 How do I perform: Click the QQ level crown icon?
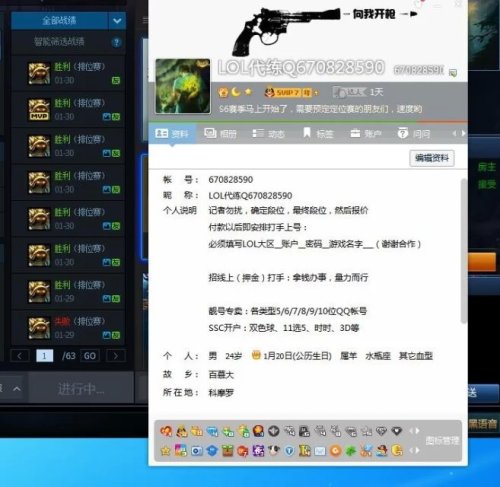[x=223, y=92]
